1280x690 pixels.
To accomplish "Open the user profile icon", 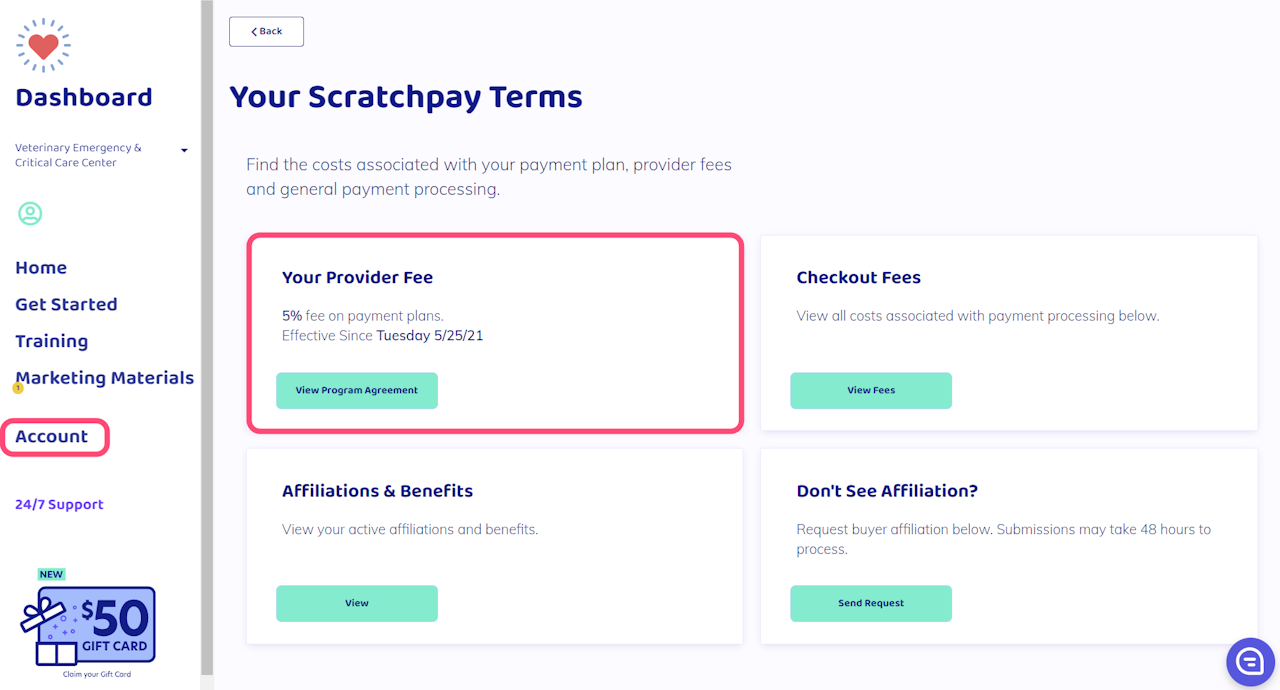I will click(x=30, y=213).
